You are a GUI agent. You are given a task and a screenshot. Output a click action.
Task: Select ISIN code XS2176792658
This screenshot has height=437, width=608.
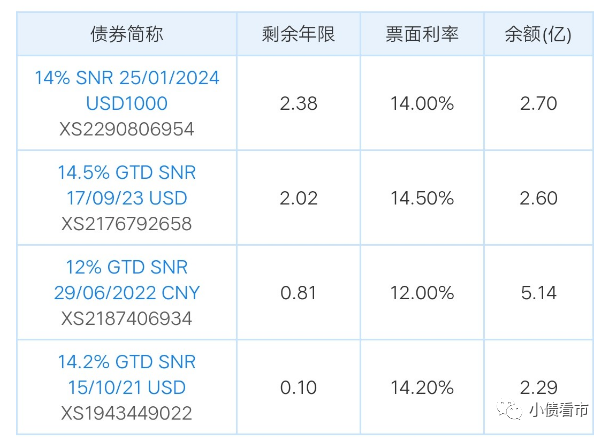[x=127, y=224]
